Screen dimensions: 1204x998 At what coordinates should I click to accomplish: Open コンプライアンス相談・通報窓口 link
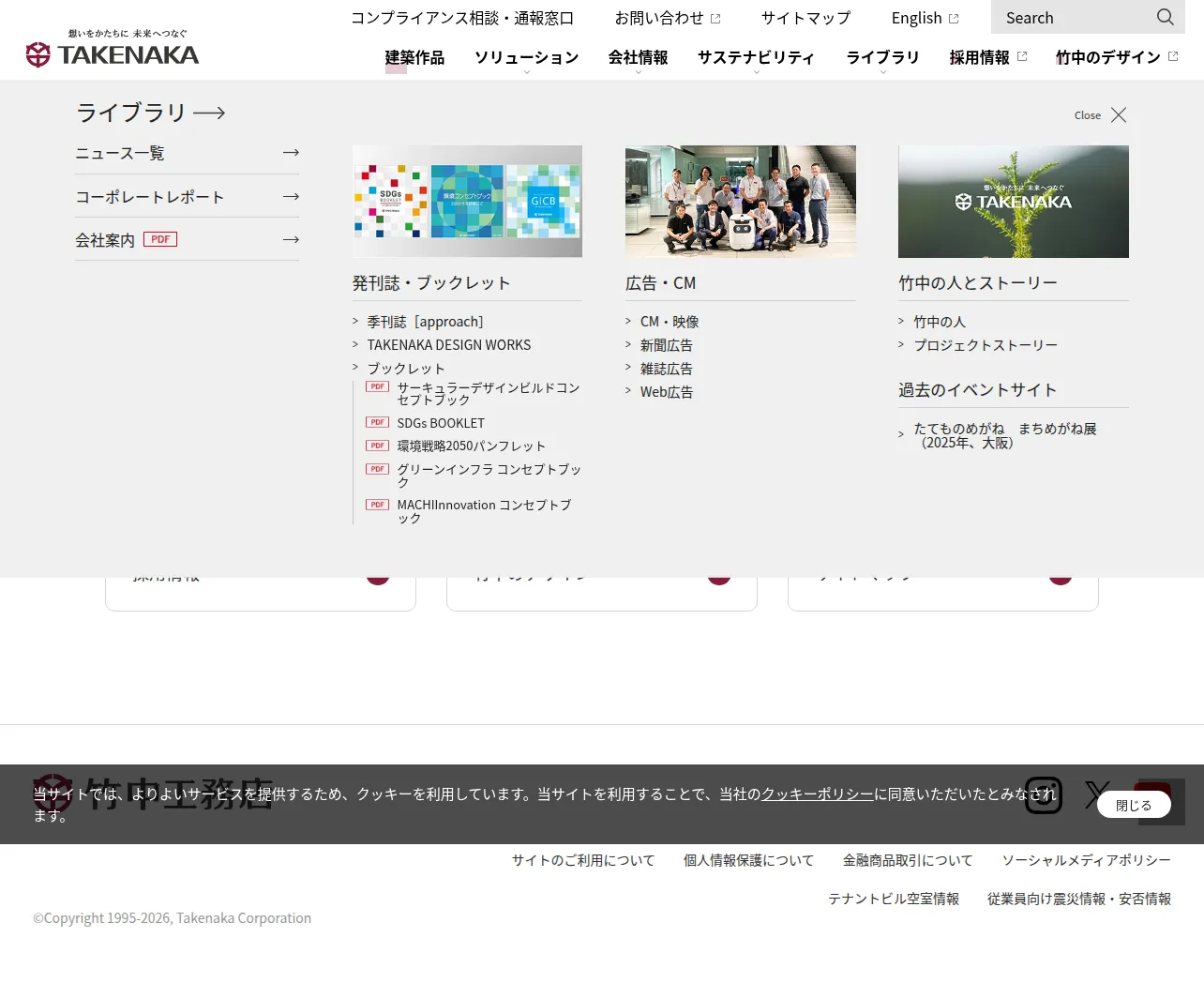click(462, 18)
